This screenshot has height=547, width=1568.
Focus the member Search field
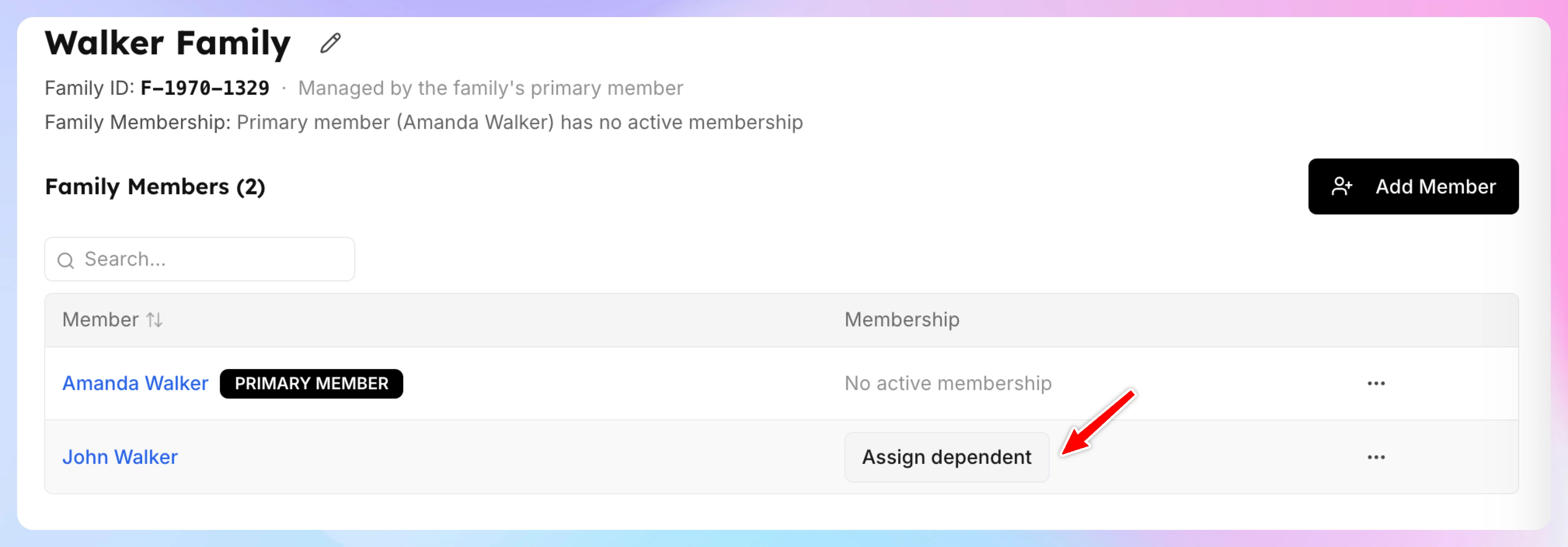point(200,259)
